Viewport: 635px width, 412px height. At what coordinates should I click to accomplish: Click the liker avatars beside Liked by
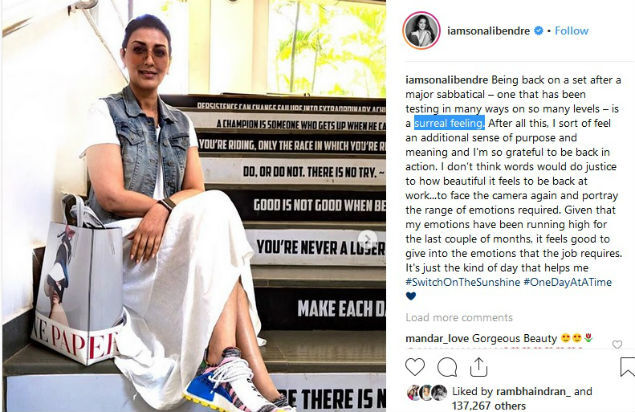click(x=427, y=393)
